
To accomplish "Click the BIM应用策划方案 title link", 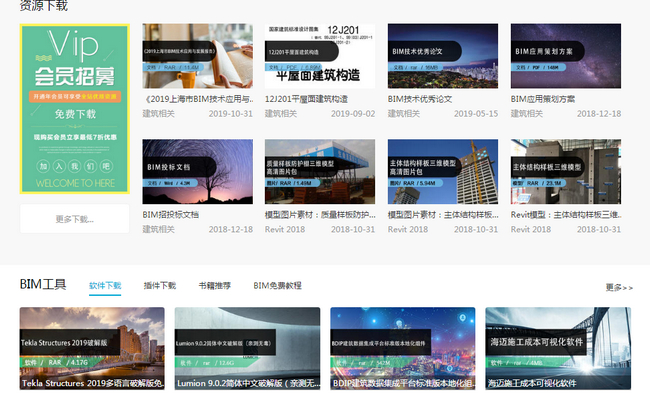I will pyautogui.click(x=543, y=99).
